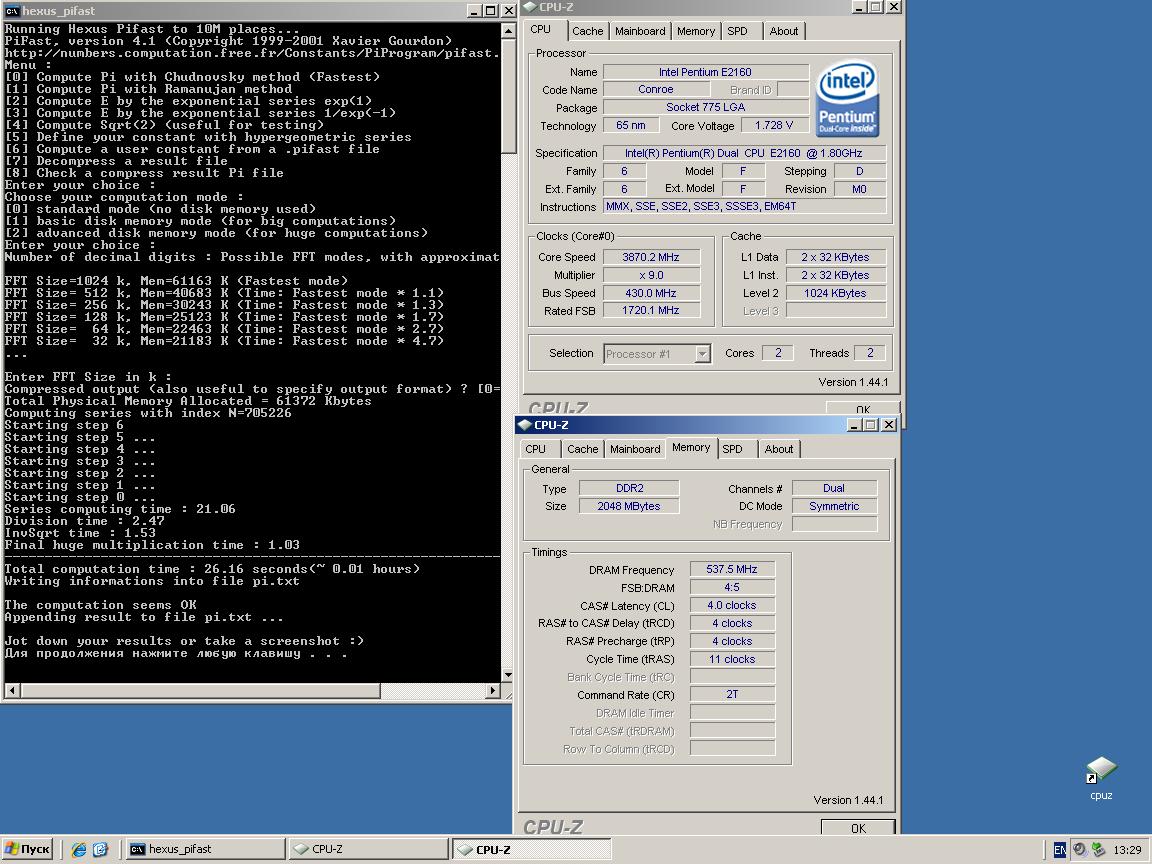Click the memory Size value 2048 MBytes
The width and height of the screenshot is (1152, 864).
(629, 506)
